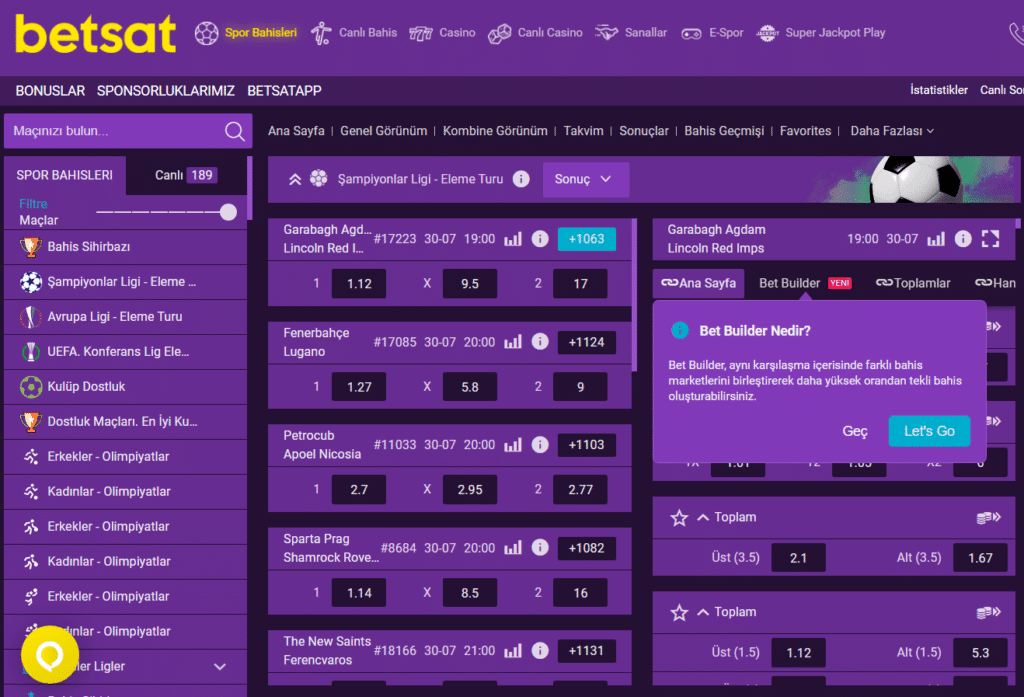Switch to Bet Builder tab

(805, 284)
